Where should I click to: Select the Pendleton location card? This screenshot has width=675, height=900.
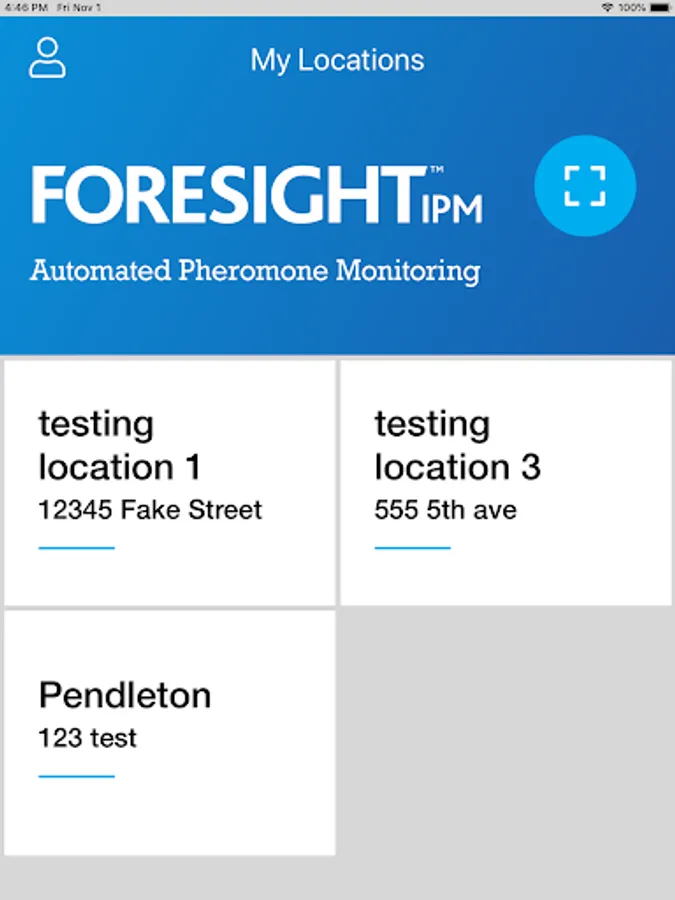pos(170,732)
